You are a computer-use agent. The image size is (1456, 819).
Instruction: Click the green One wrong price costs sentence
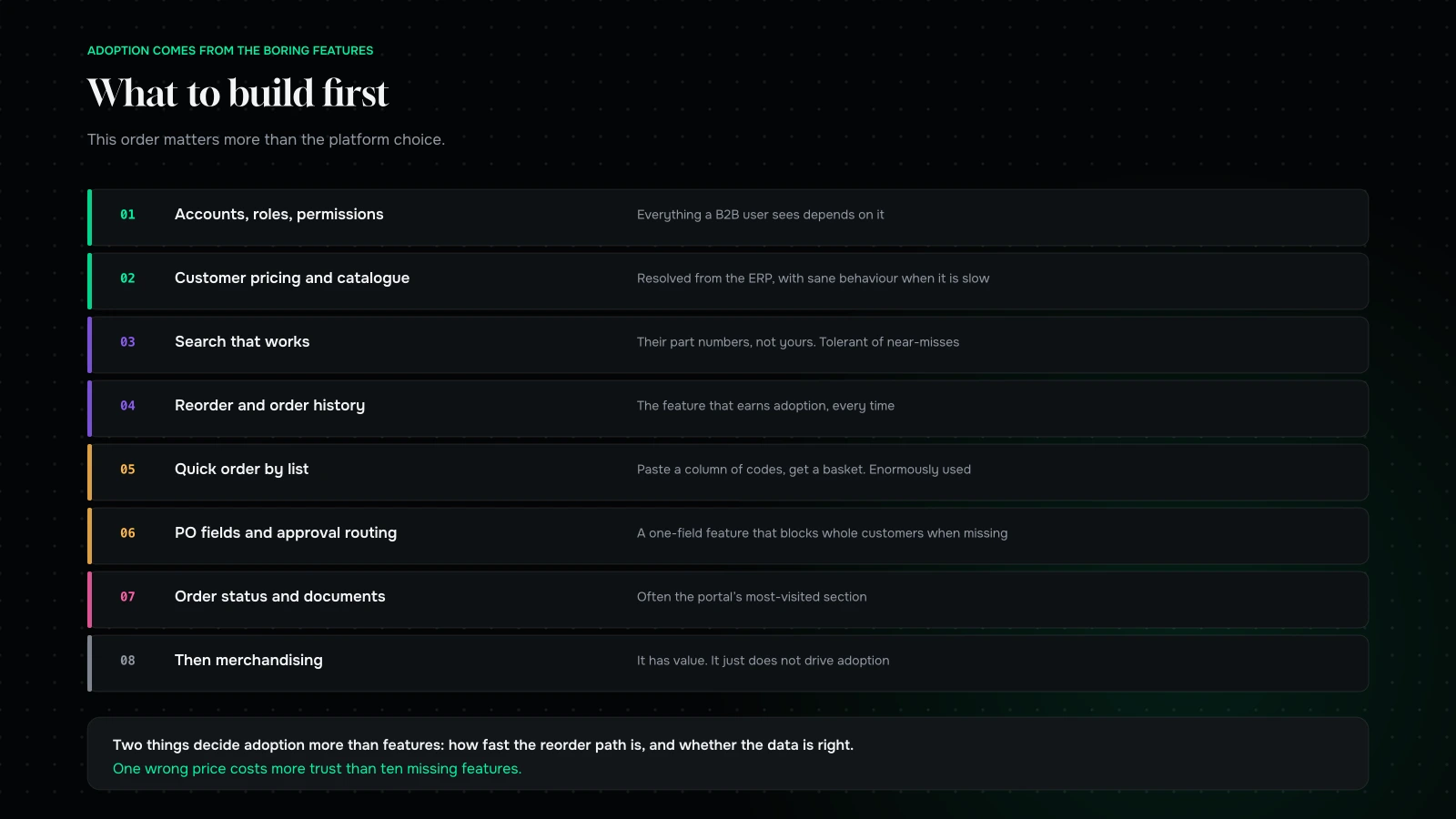317,769
